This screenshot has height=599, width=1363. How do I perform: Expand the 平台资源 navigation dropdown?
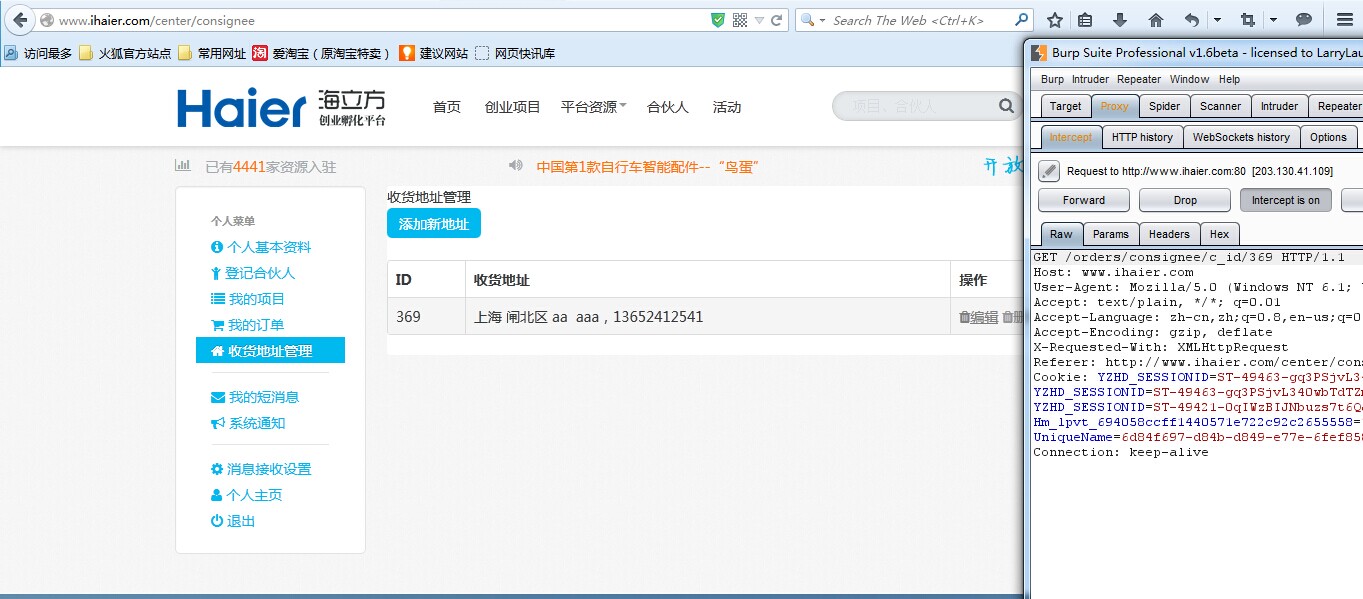click(594, 107)
